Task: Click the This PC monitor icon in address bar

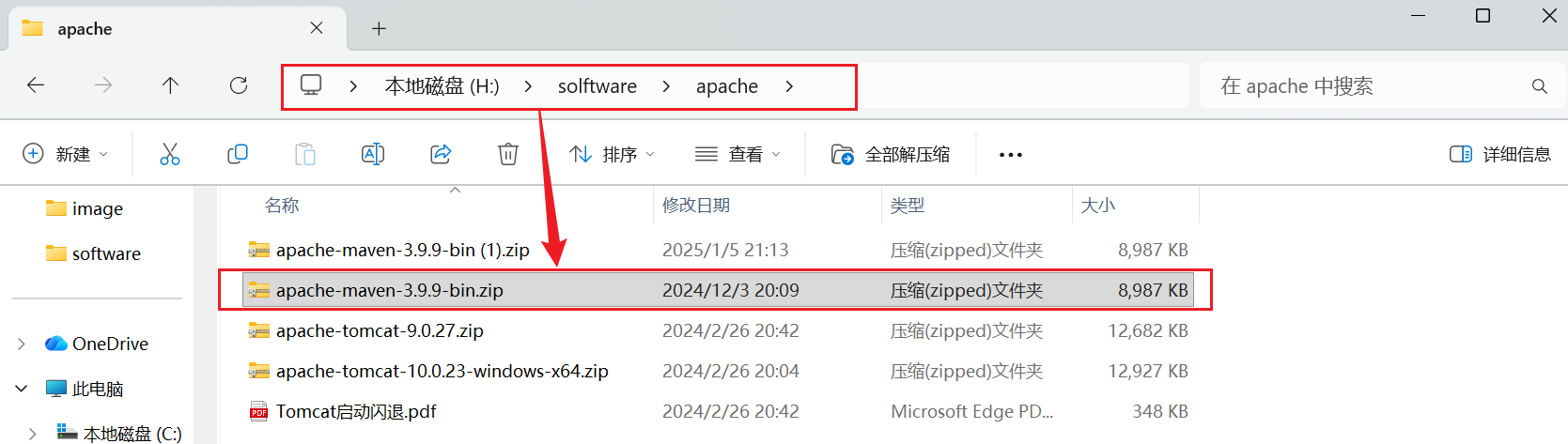Action: pyautogui.click(x=311, y=85)
